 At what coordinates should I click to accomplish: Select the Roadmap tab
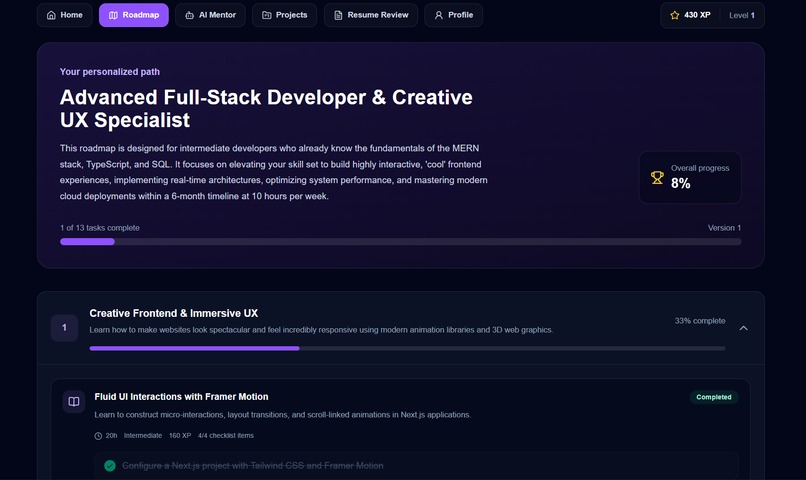(x=134, y=15)
